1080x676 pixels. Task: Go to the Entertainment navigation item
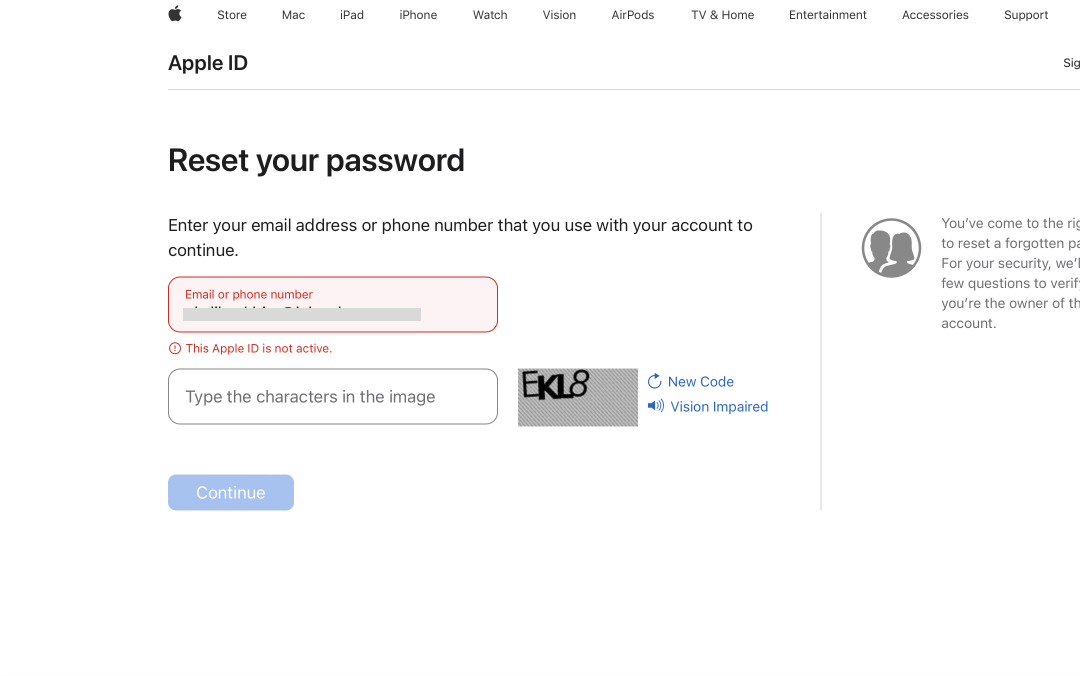[x=827, y=15]
